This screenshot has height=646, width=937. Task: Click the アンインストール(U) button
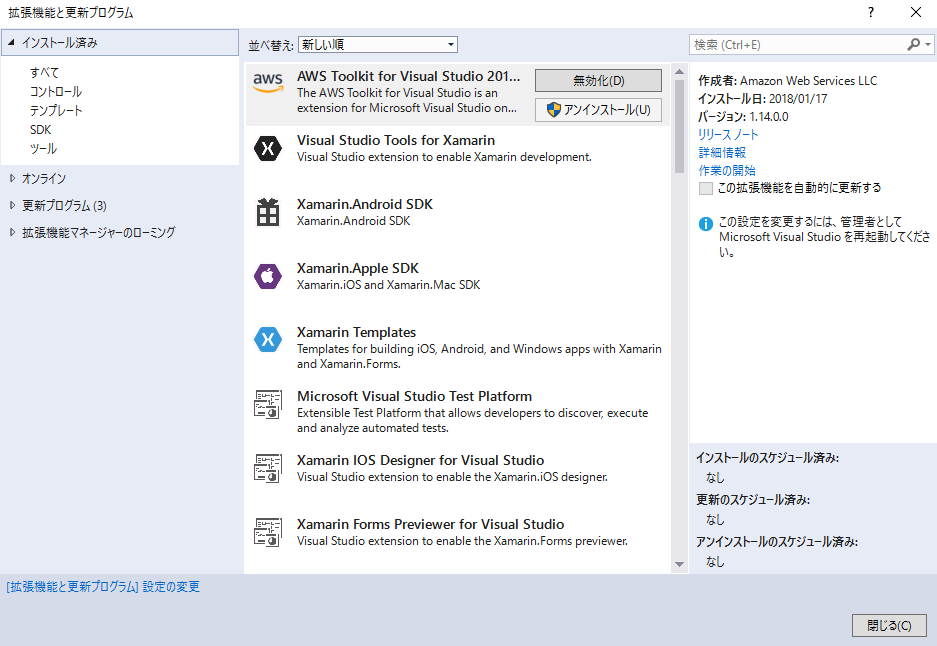click(x=598, y=110)
